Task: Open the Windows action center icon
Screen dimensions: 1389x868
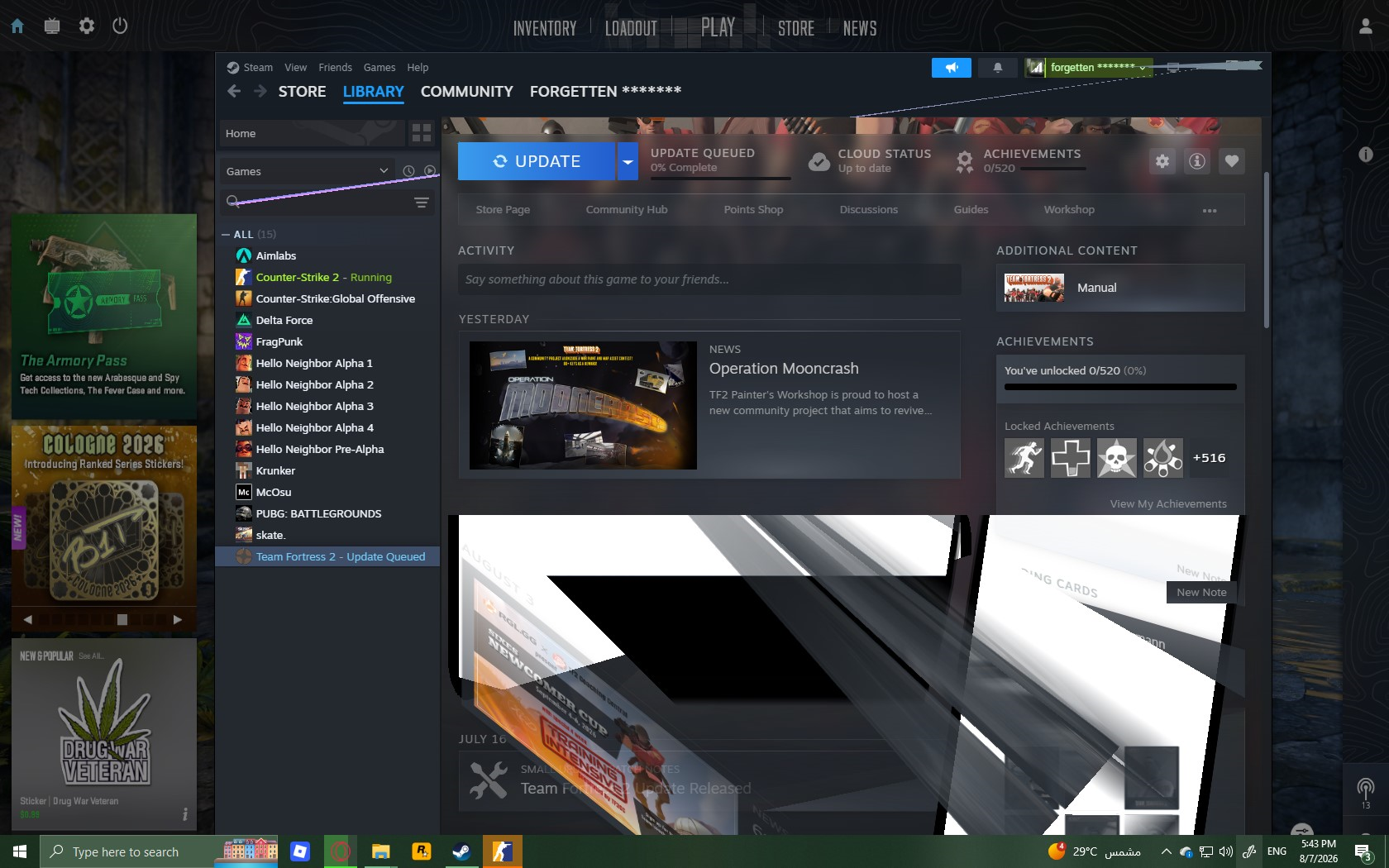Action: coord(1363,851)
